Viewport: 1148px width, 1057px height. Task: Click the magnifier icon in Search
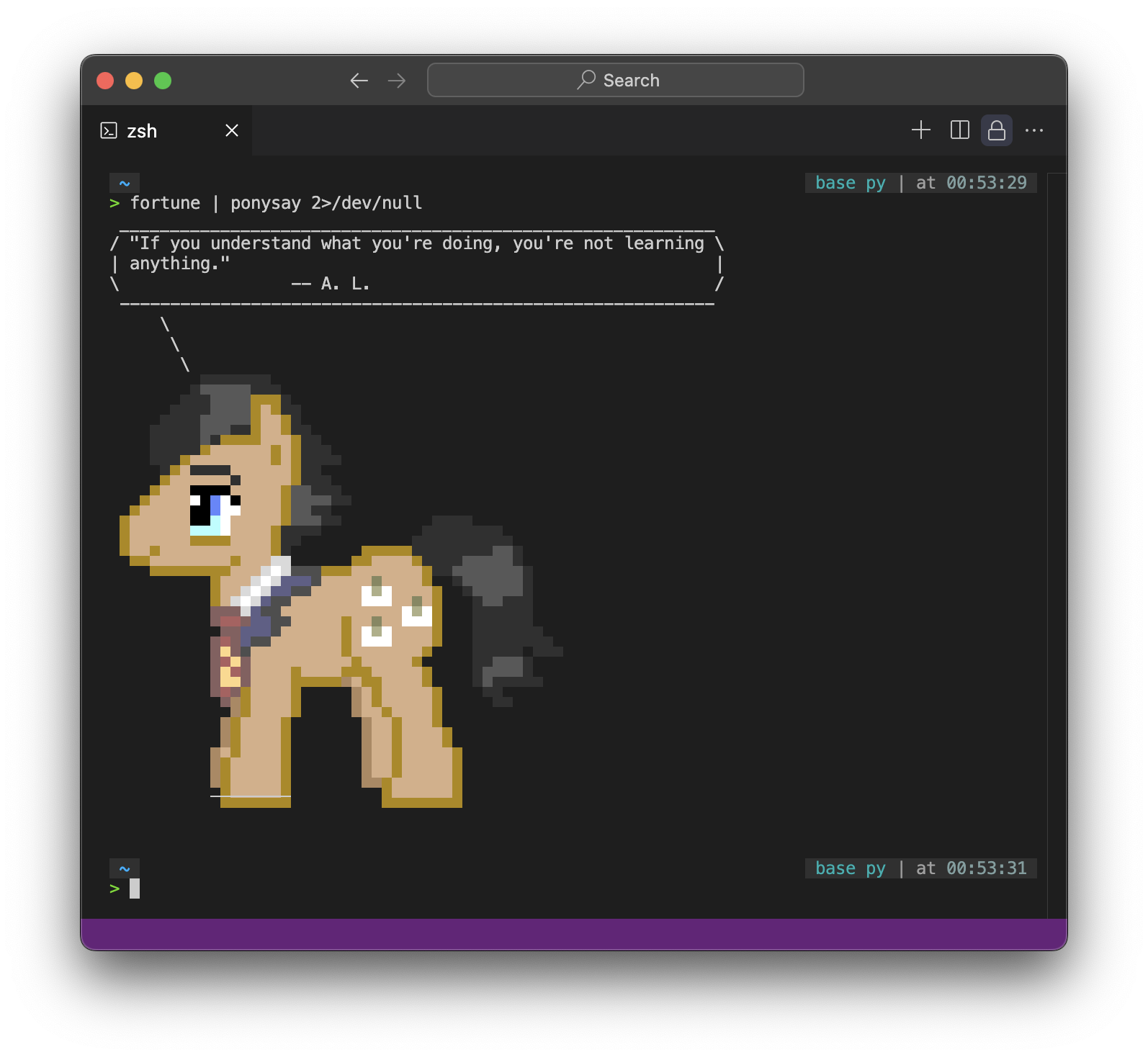586,79
